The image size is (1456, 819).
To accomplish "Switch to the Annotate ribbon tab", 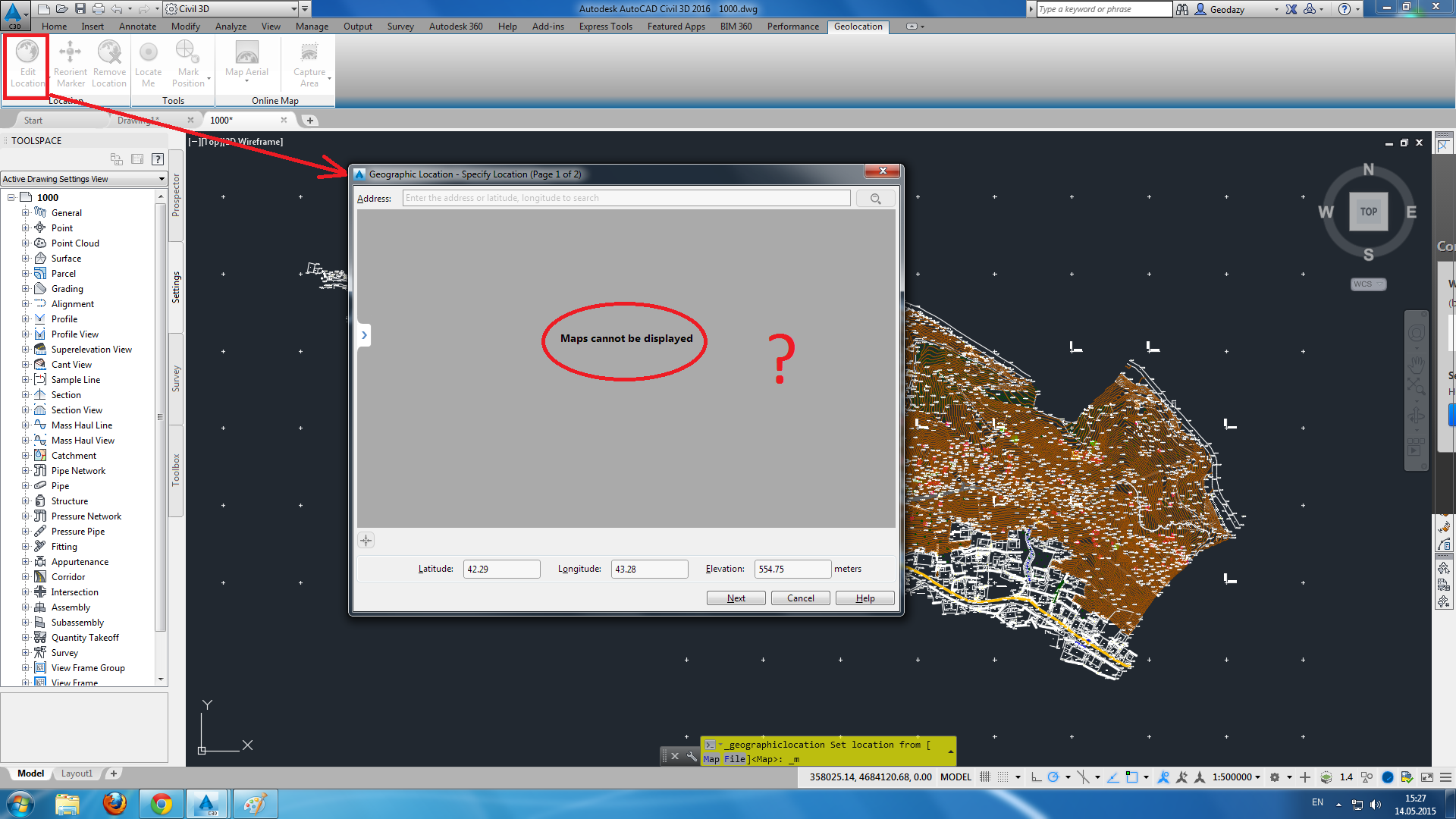I will click(x=137, y=27).
